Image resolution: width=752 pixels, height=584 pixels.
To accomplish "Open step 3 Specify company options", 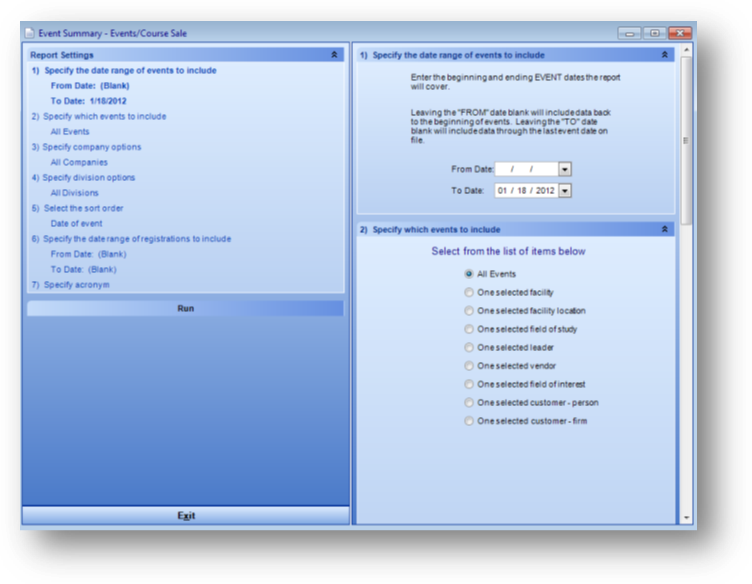I will [86, 147].
